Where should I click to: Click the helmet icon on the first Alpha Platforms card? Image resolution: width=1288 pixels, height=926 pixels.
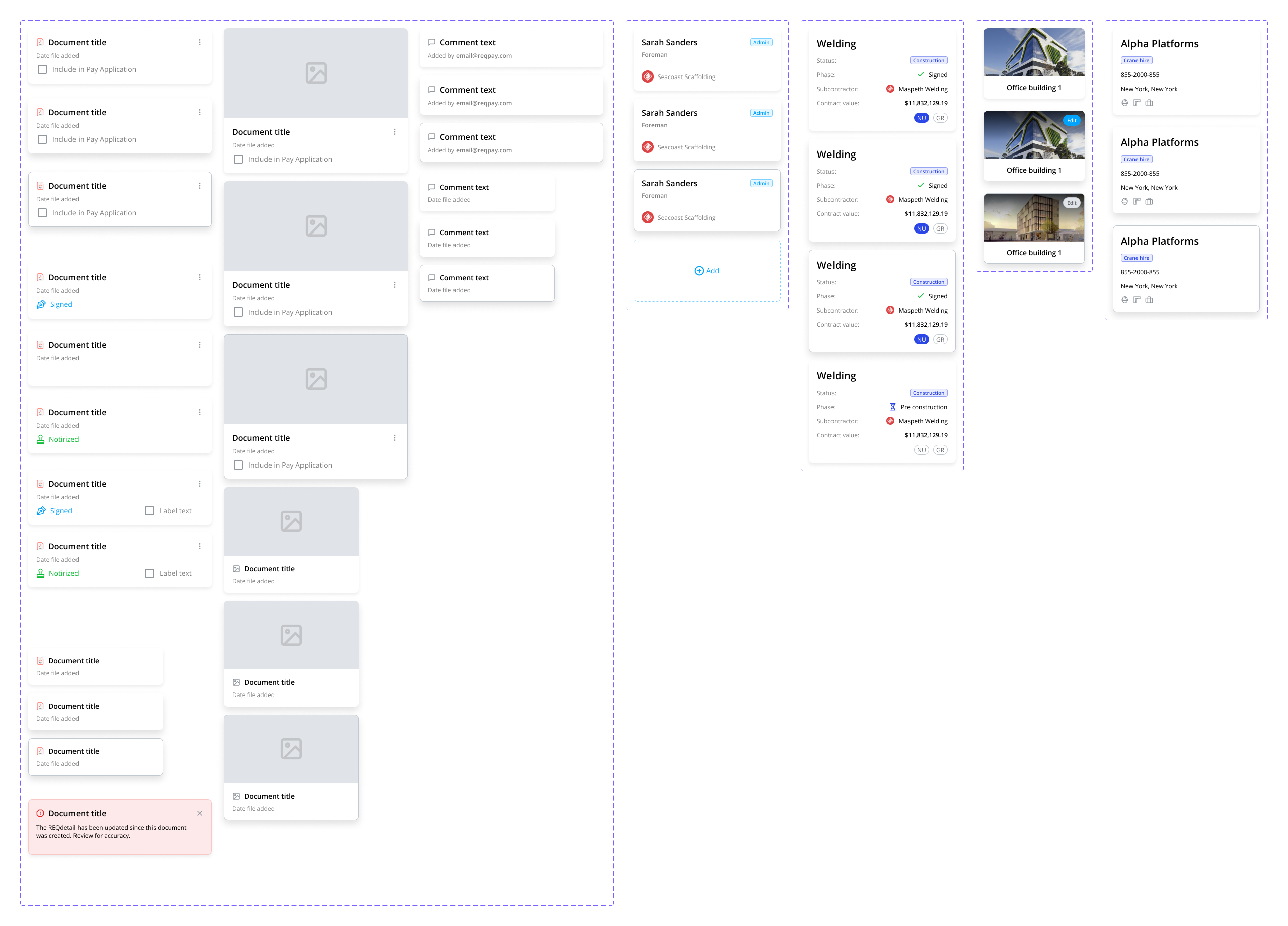click(1124, 103)
